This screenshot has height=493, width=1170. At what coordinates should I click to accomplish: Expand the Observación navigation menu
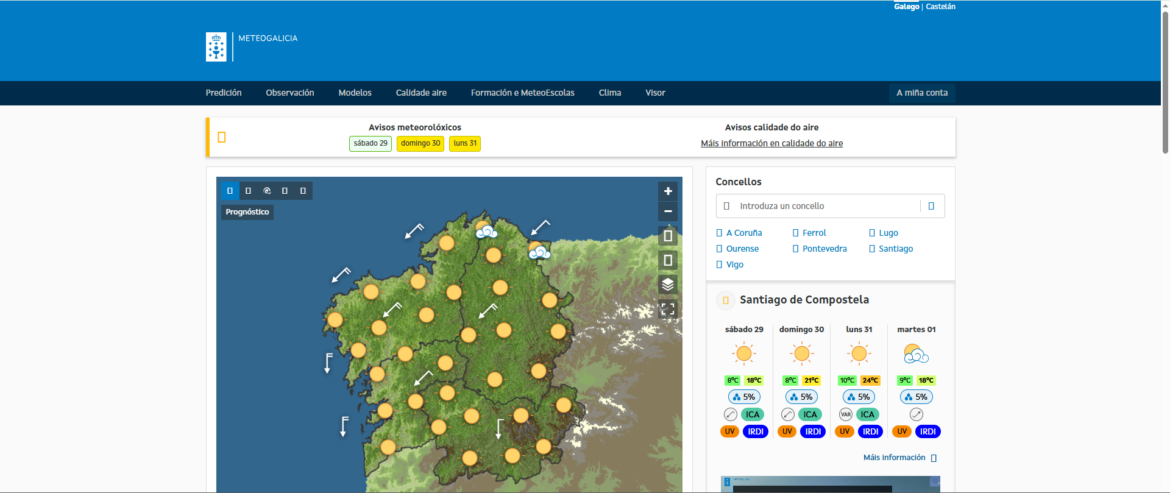(x=290, y=93)
